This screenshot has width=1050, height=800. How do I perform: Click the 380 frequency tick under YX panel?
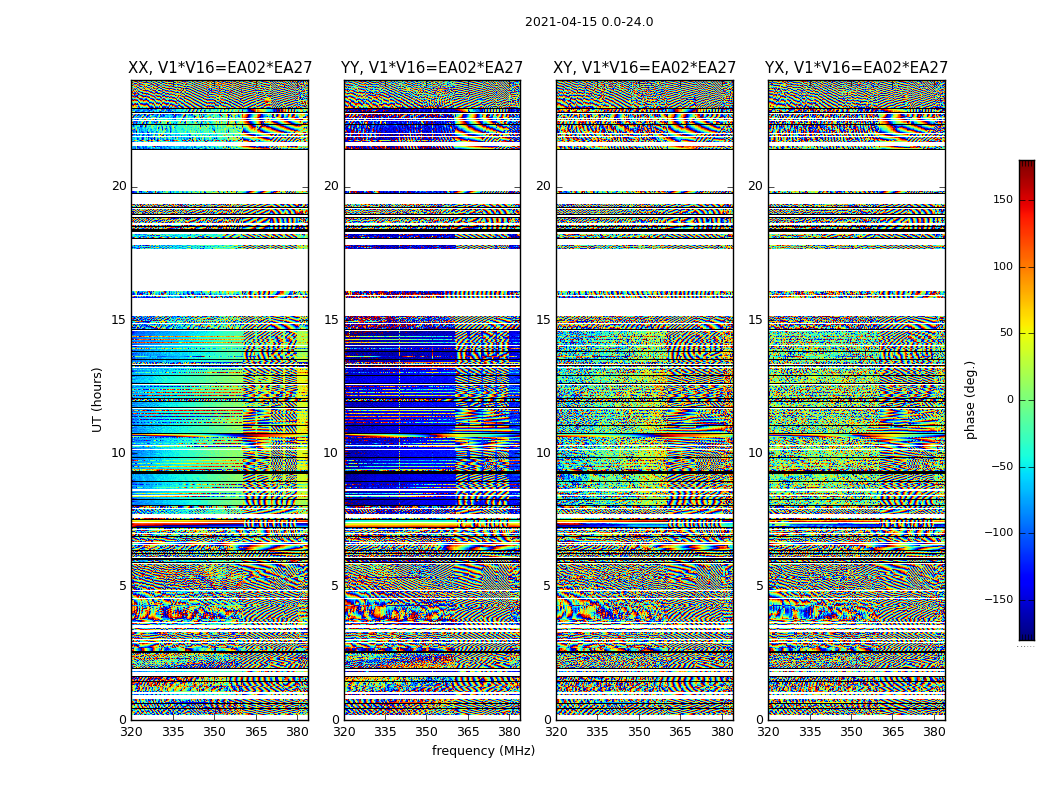tap(934, 732)
